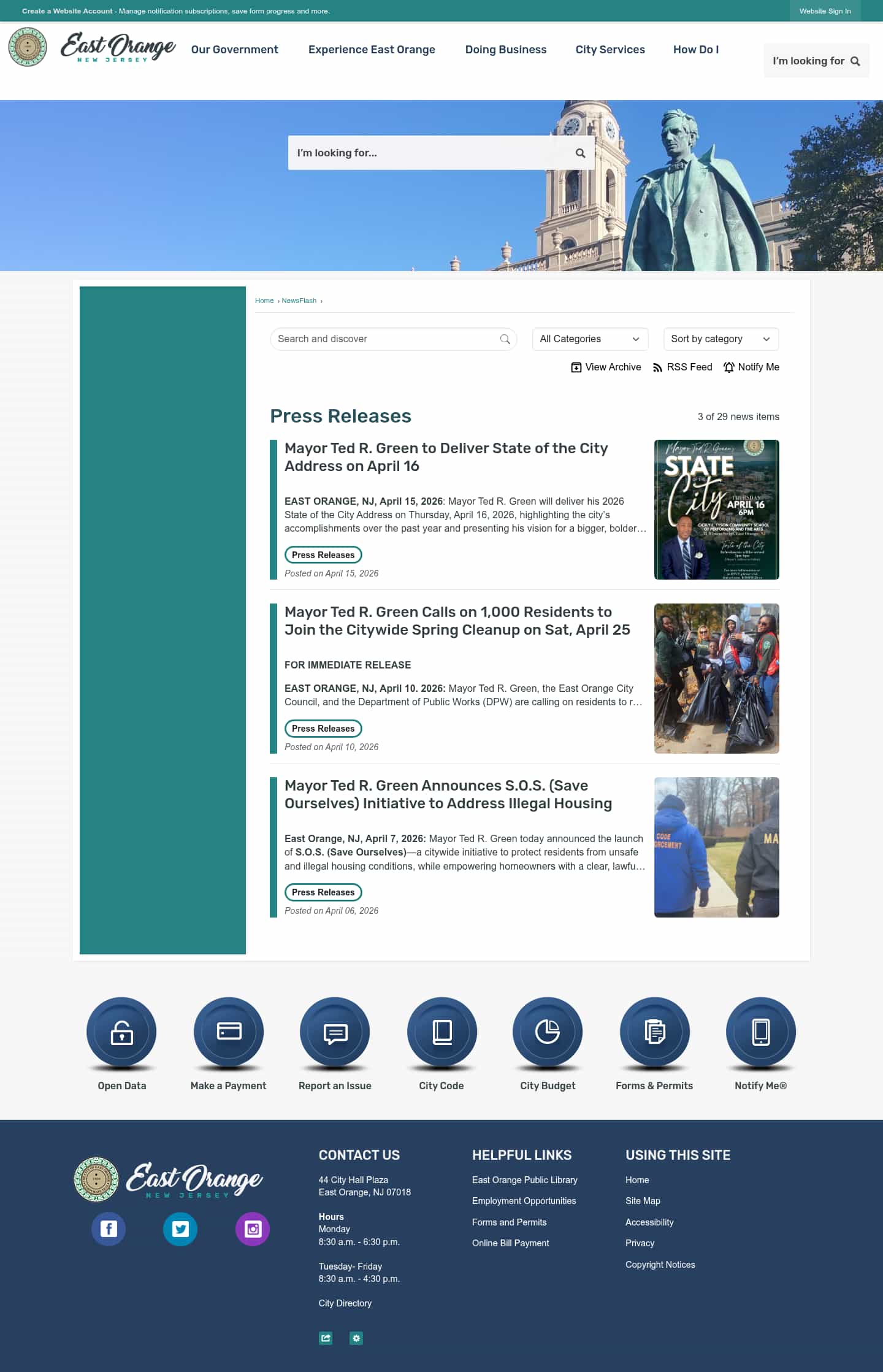Click Notify Me beside RSS Feed
883x1372 pixels.
click(751, 367)
